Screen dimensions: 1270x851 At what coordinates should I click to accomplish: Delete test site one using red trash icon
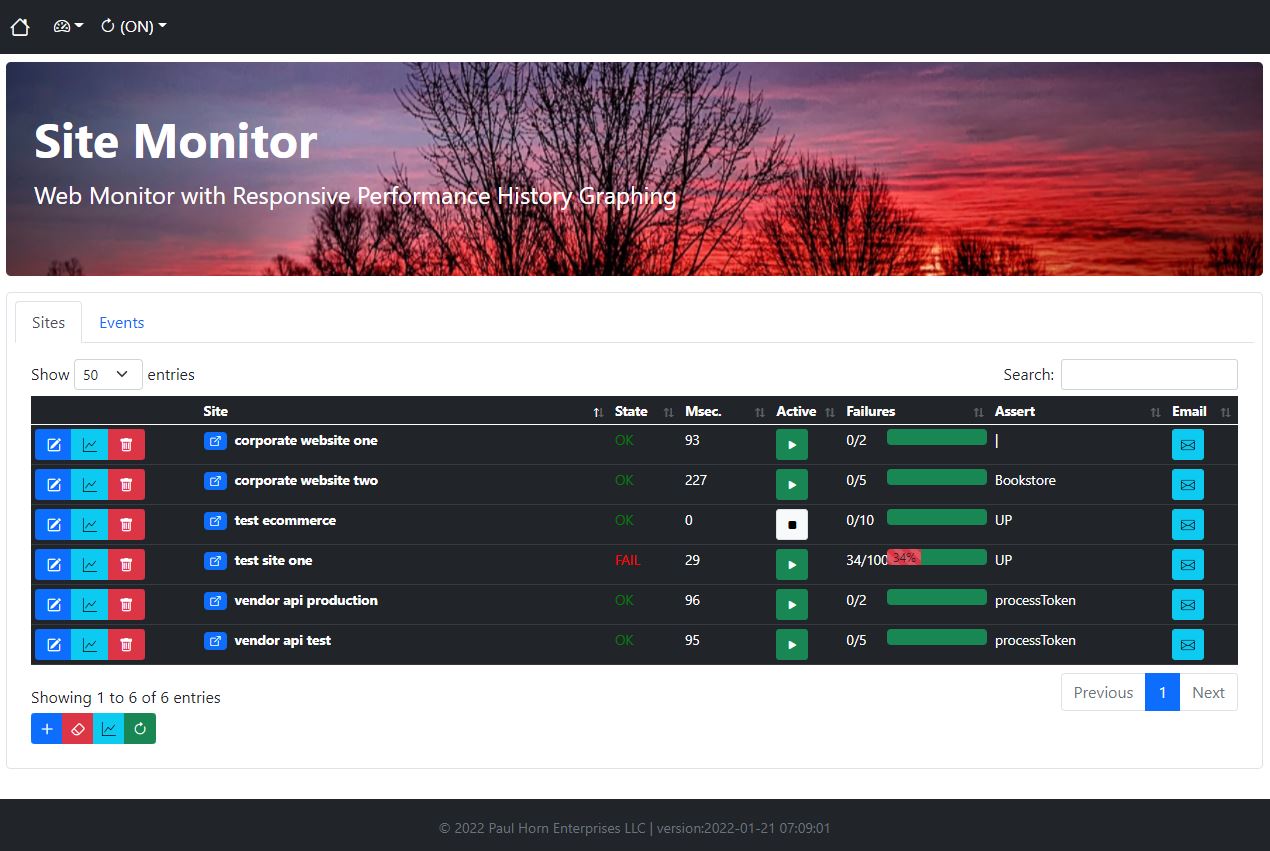coord(127,564)
